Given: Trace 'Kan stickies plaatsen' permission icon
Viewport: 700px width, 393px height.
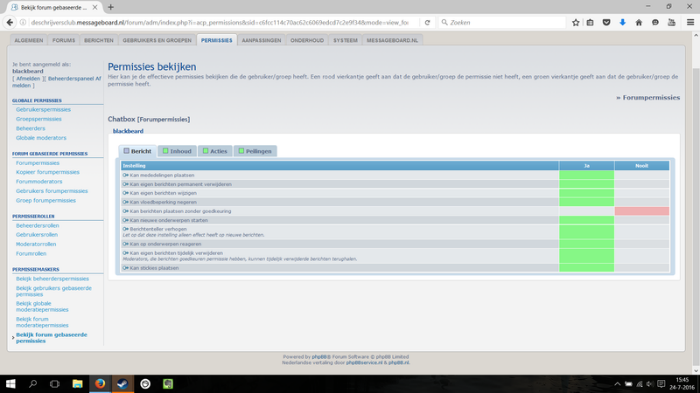Looking at the screenshot, I should point(125,268).
